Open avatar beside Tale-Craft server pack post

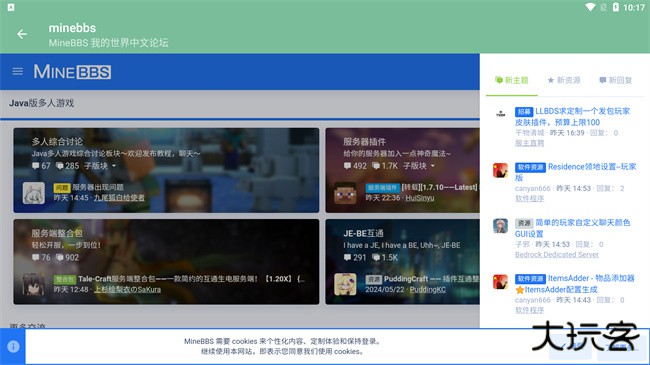tap(34, 284)
